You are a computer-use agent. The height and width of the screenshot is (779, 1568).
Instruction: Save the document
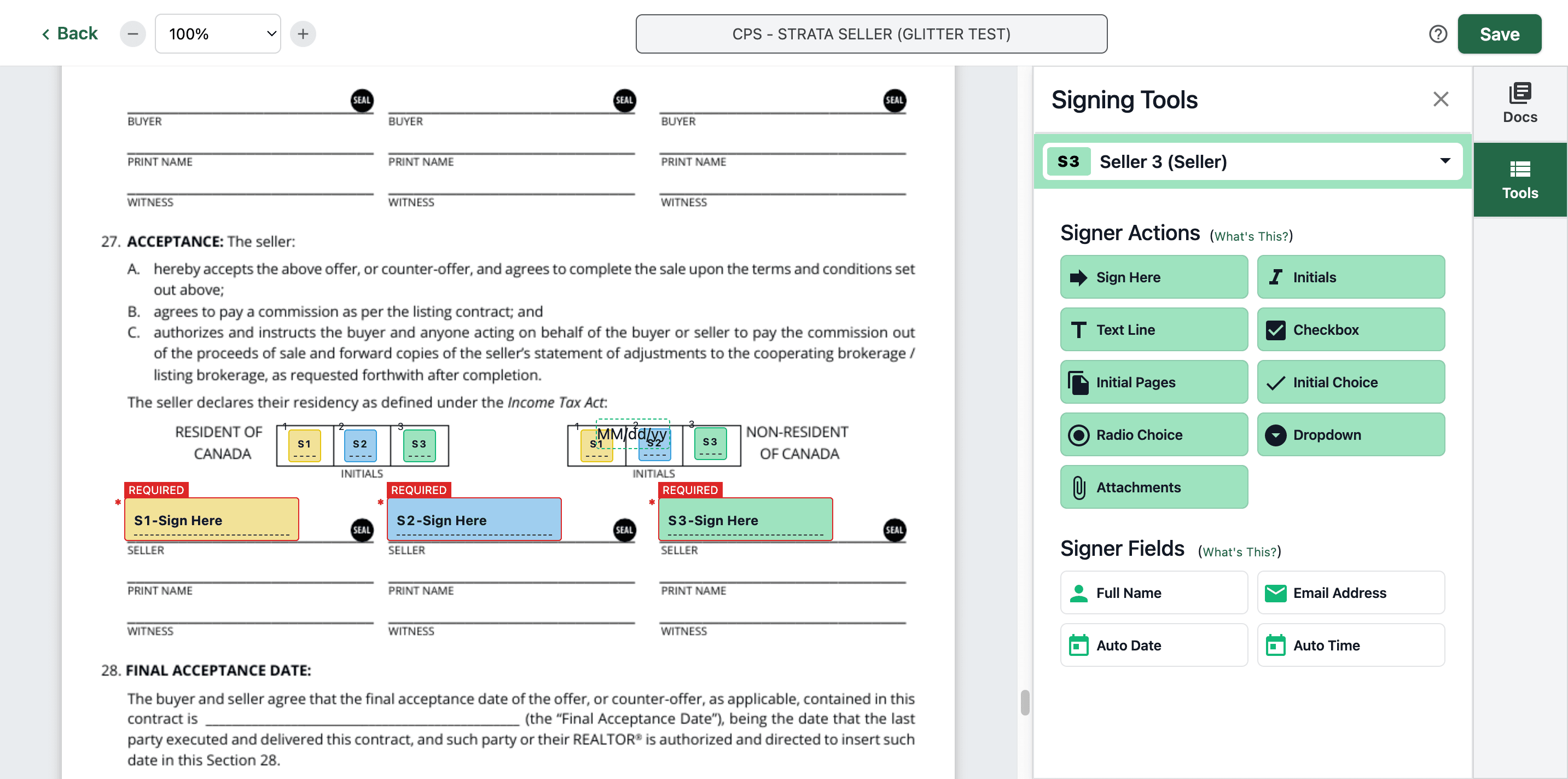[x=1499, y=34]
